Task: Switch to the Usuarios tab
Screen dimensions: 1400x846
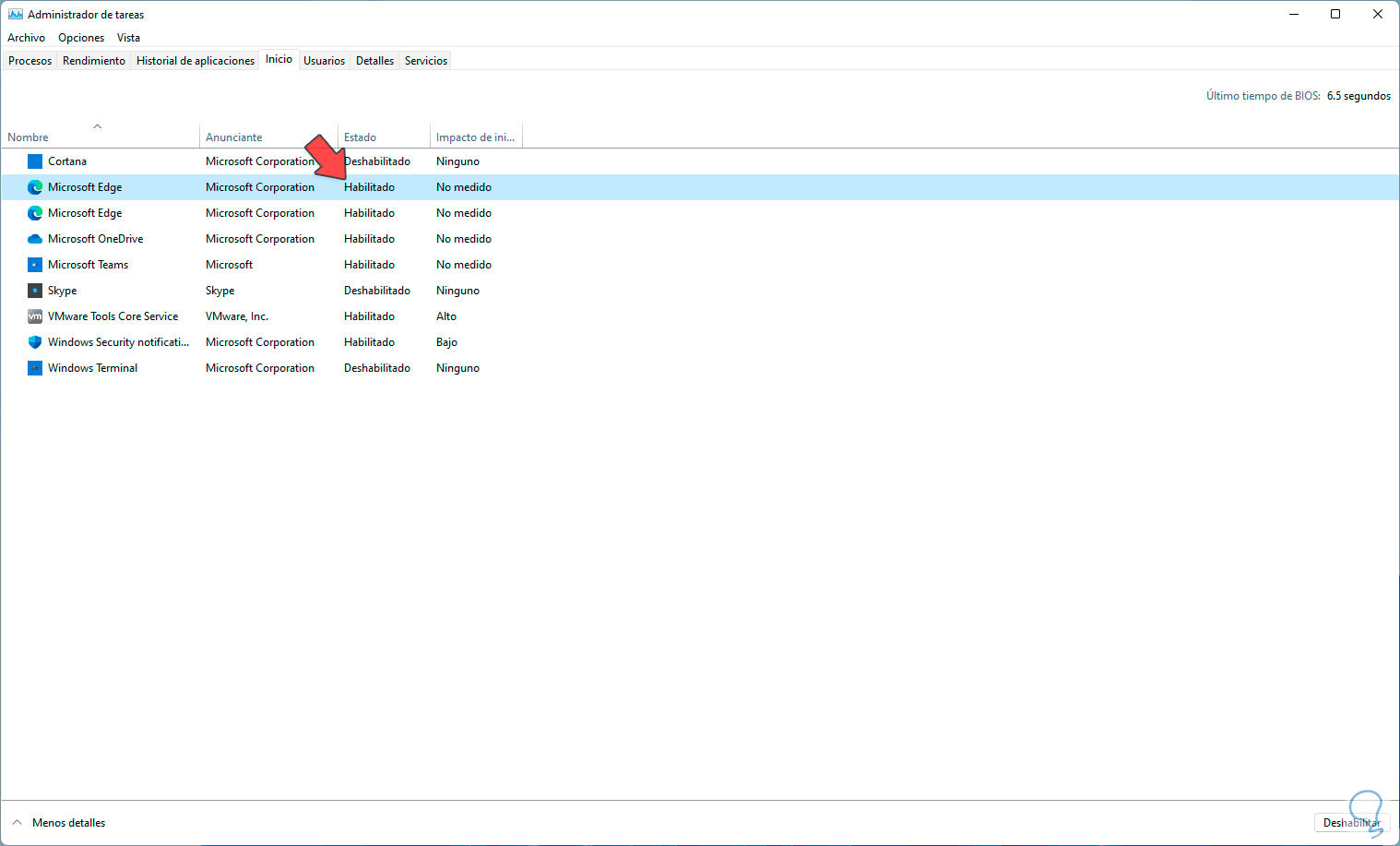Action: click(x=325, y=61)
